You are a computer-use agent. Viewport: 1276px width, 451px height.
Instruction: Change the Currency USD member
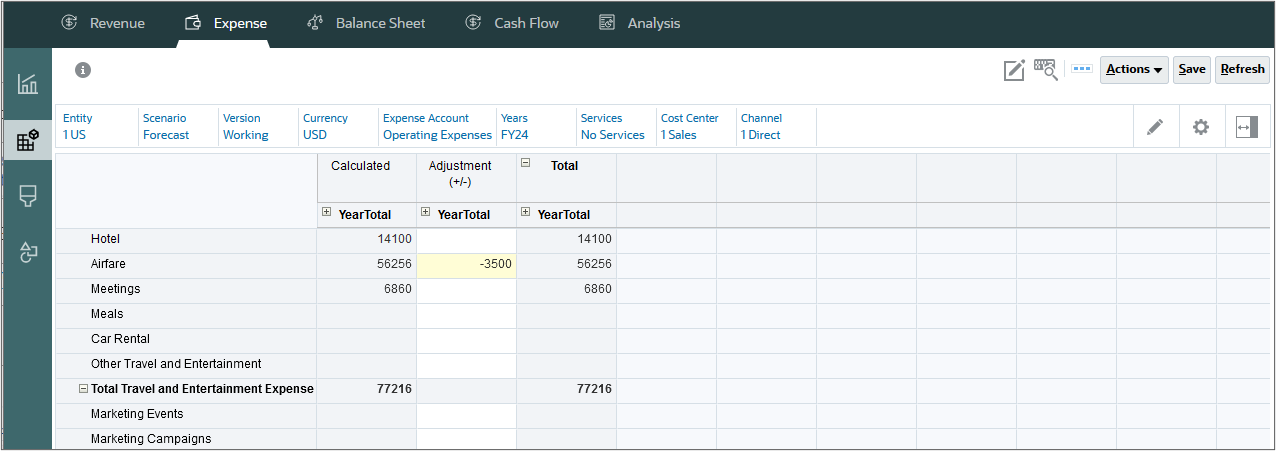pyautogui.click(x=315, y=135)
